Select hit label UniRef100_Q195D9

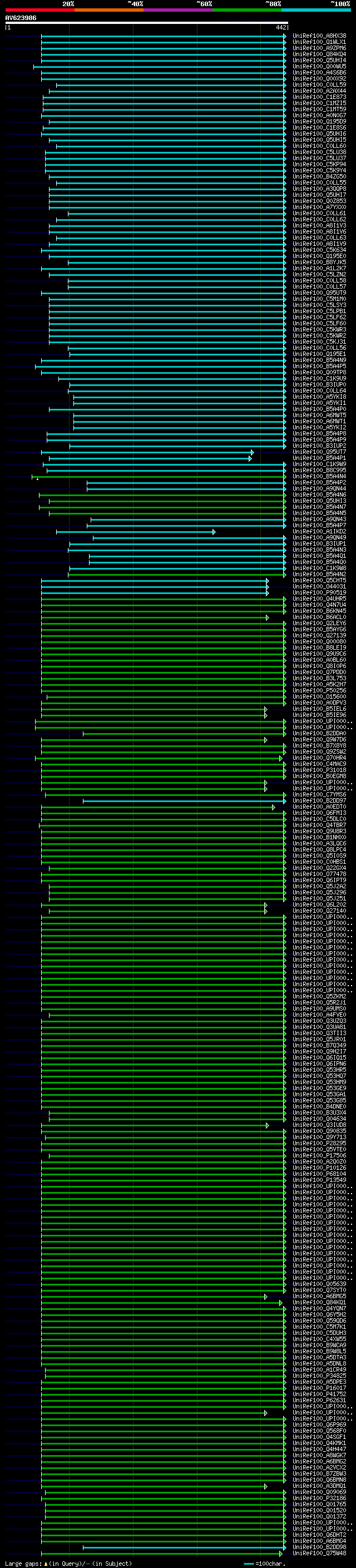(319, 122)
